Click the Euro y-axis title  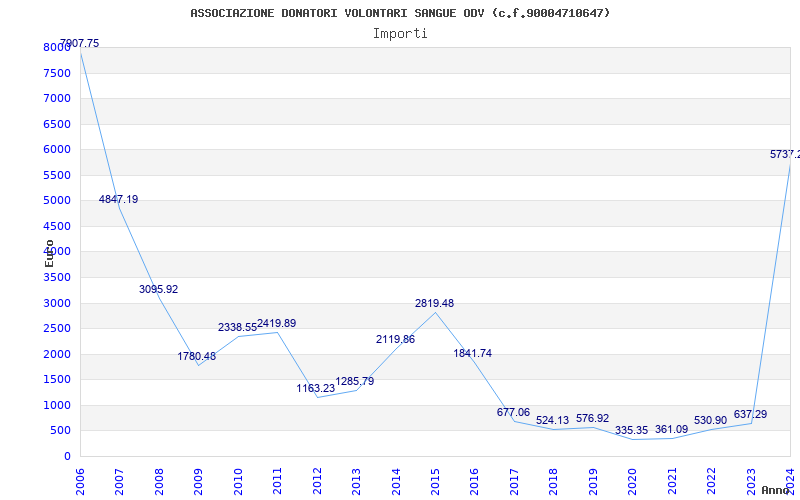[x=49, y=254]
